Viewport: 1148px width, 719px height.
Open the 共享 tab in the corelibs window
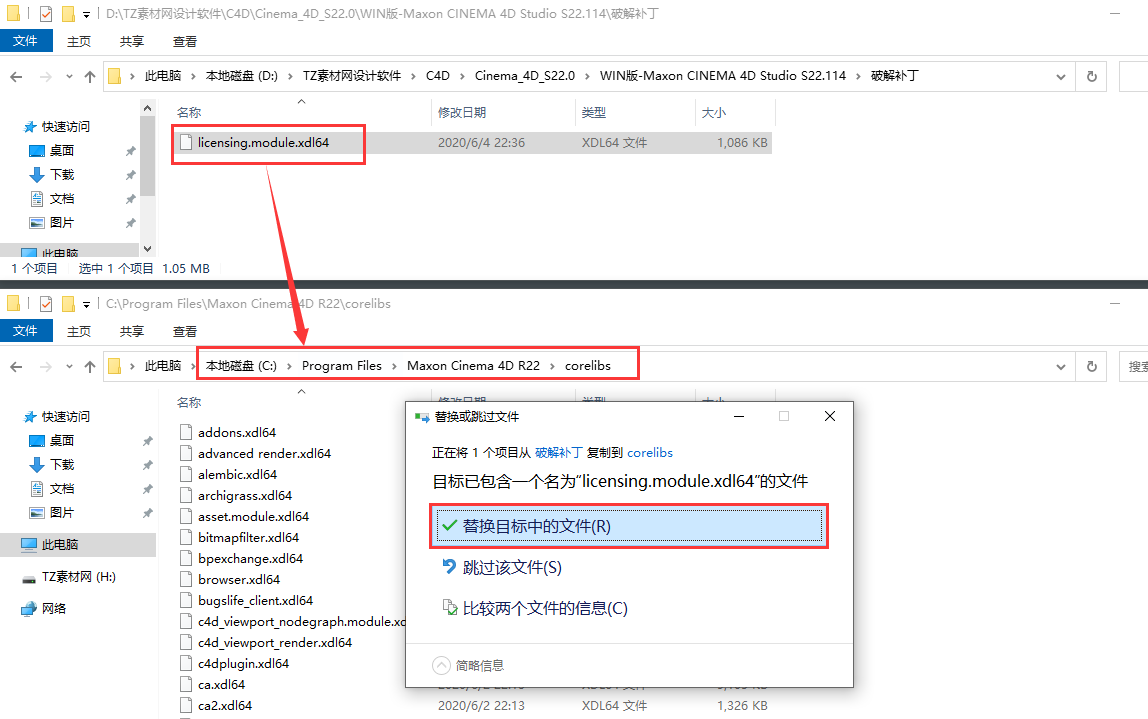coord(132,332)
